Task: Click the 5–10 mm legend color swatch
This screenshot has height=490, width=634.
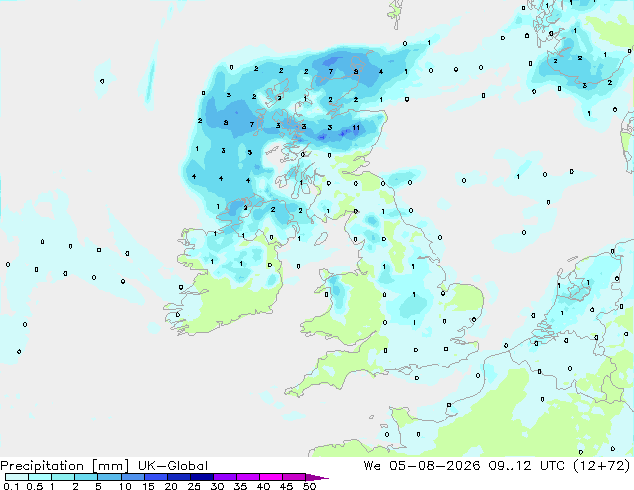Action: point(109,477)
